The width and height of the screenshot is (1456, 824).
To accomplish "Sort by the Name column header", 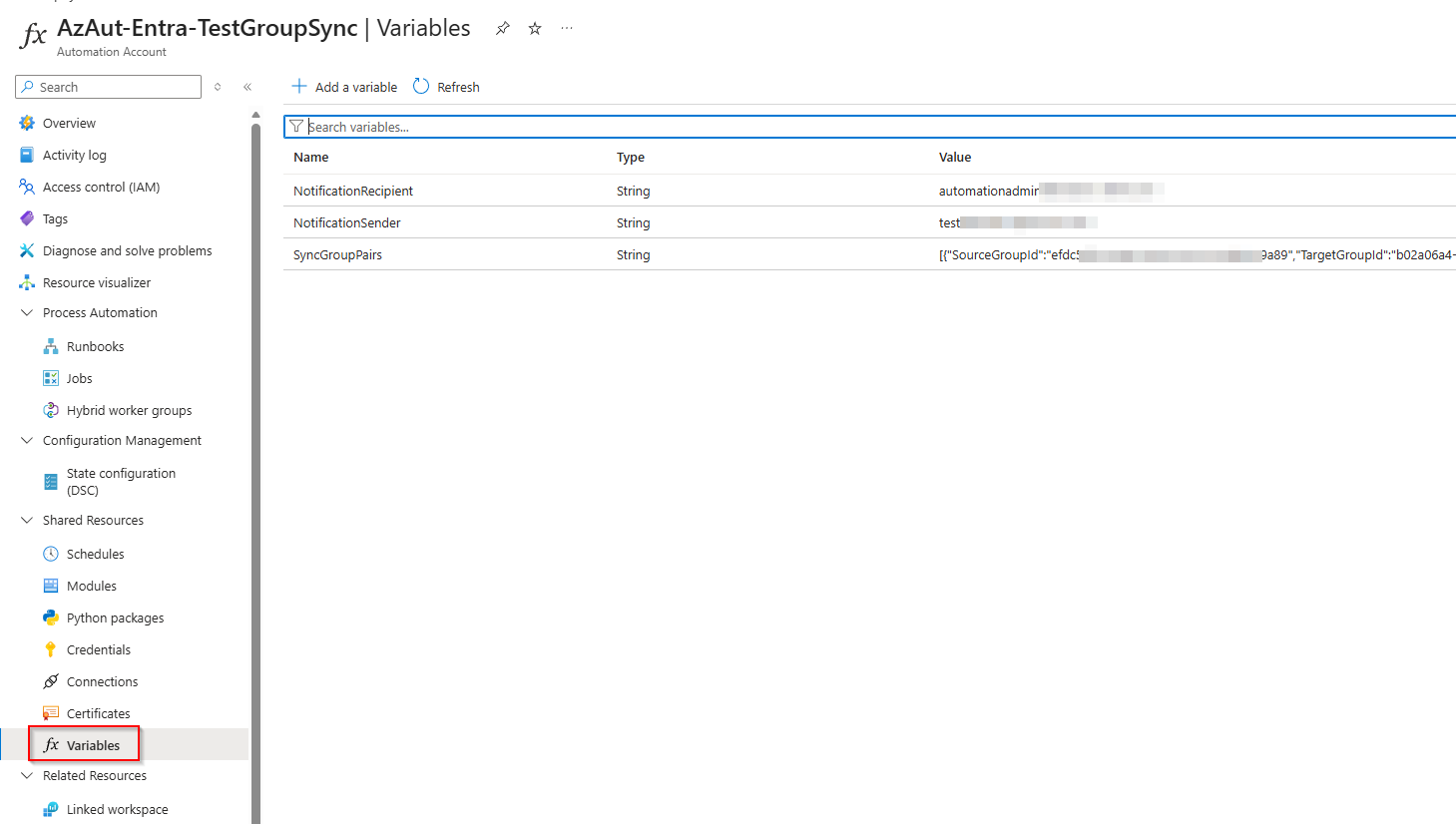I will coord(310,157).
